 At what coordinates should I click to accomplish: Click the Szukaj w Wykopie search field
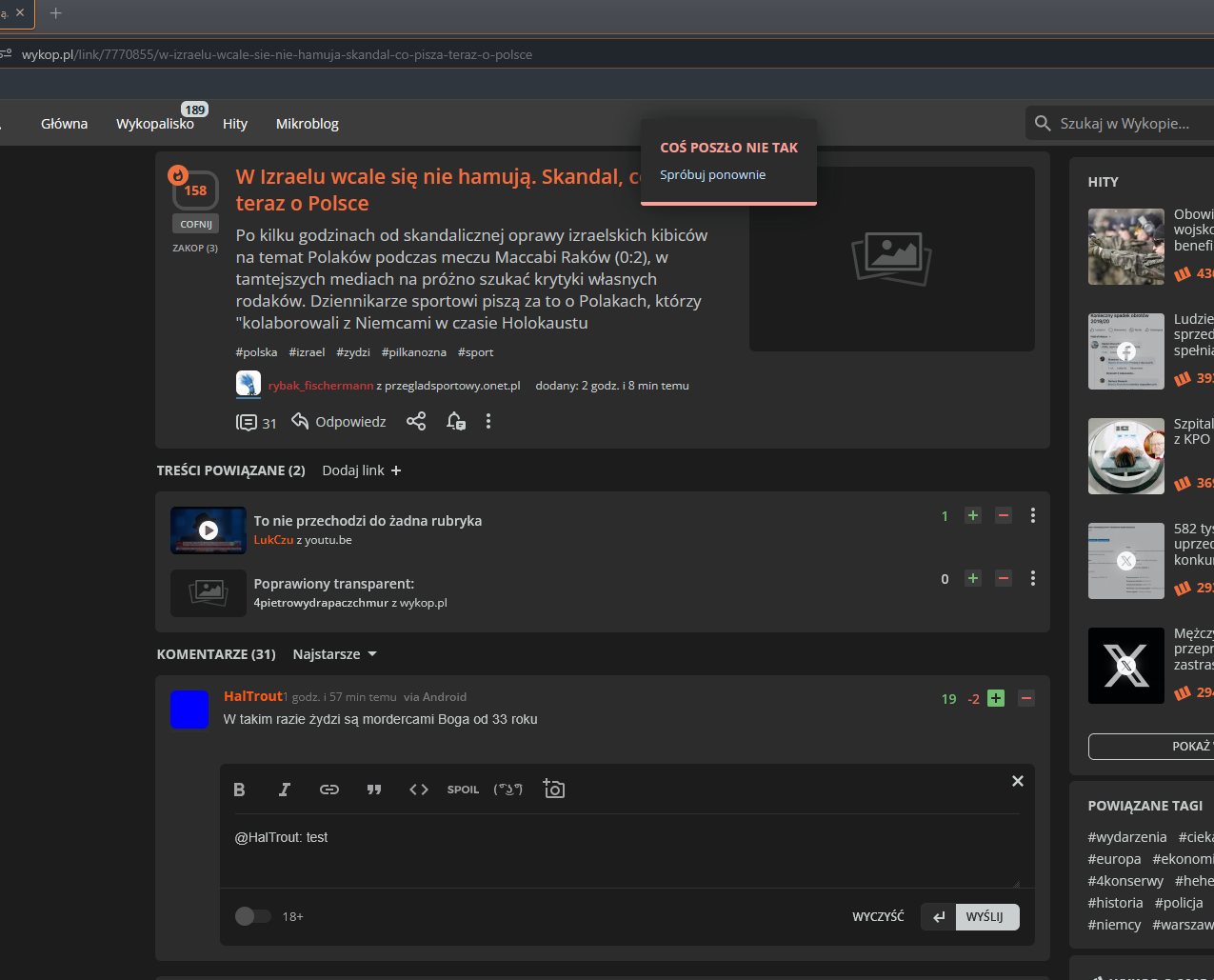click(x=1124, y=123)
